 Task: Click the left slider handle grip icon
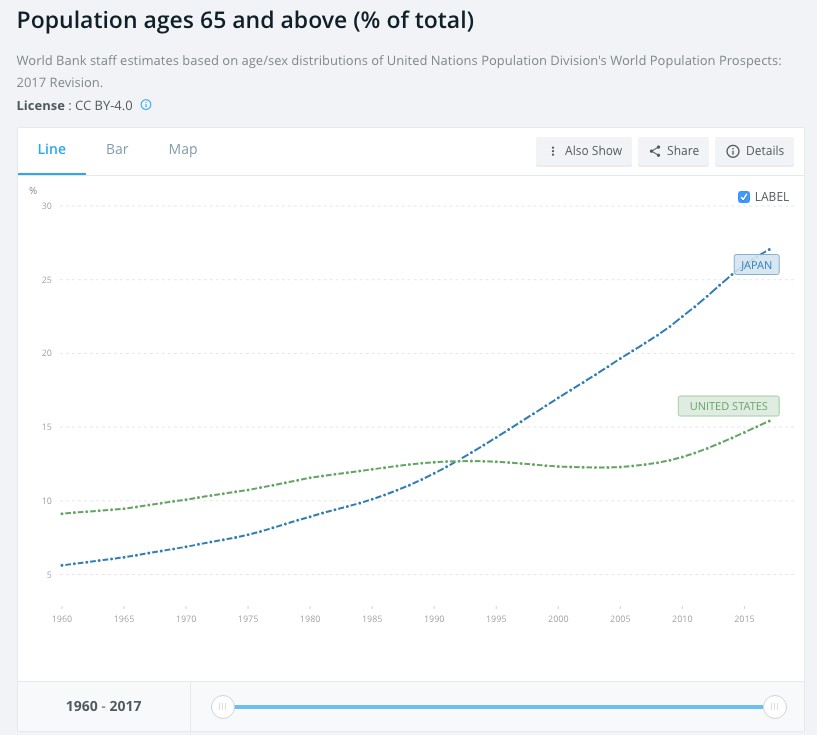[x=222, y=706]
